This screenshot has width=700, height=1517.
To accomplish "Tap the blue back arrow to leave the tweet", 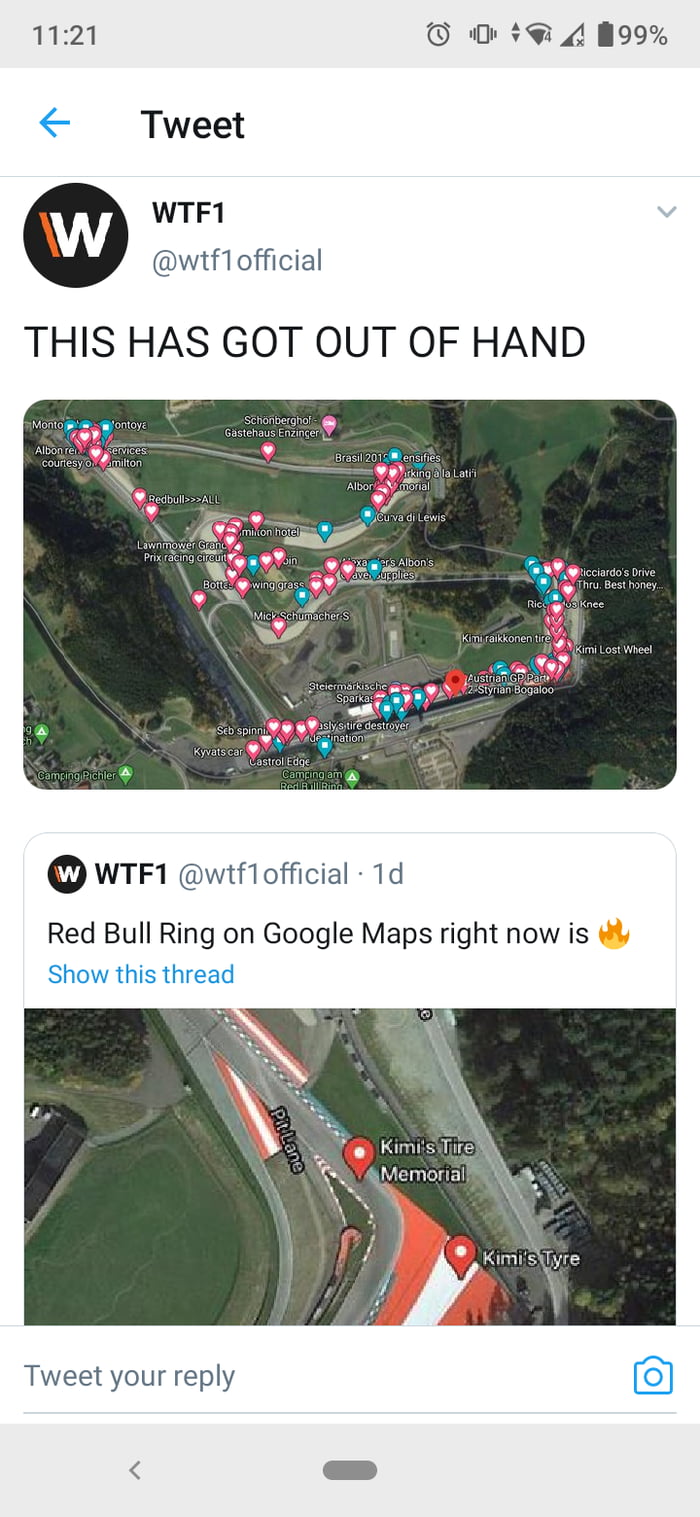I will point(57,122).
